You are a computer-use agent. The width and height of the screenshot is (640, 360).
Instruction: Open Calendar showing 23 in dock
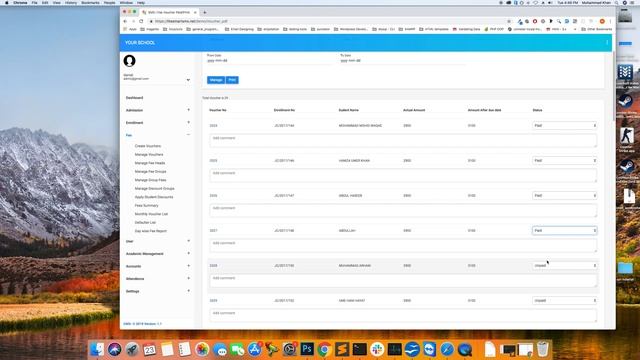(x=149, y=349)
